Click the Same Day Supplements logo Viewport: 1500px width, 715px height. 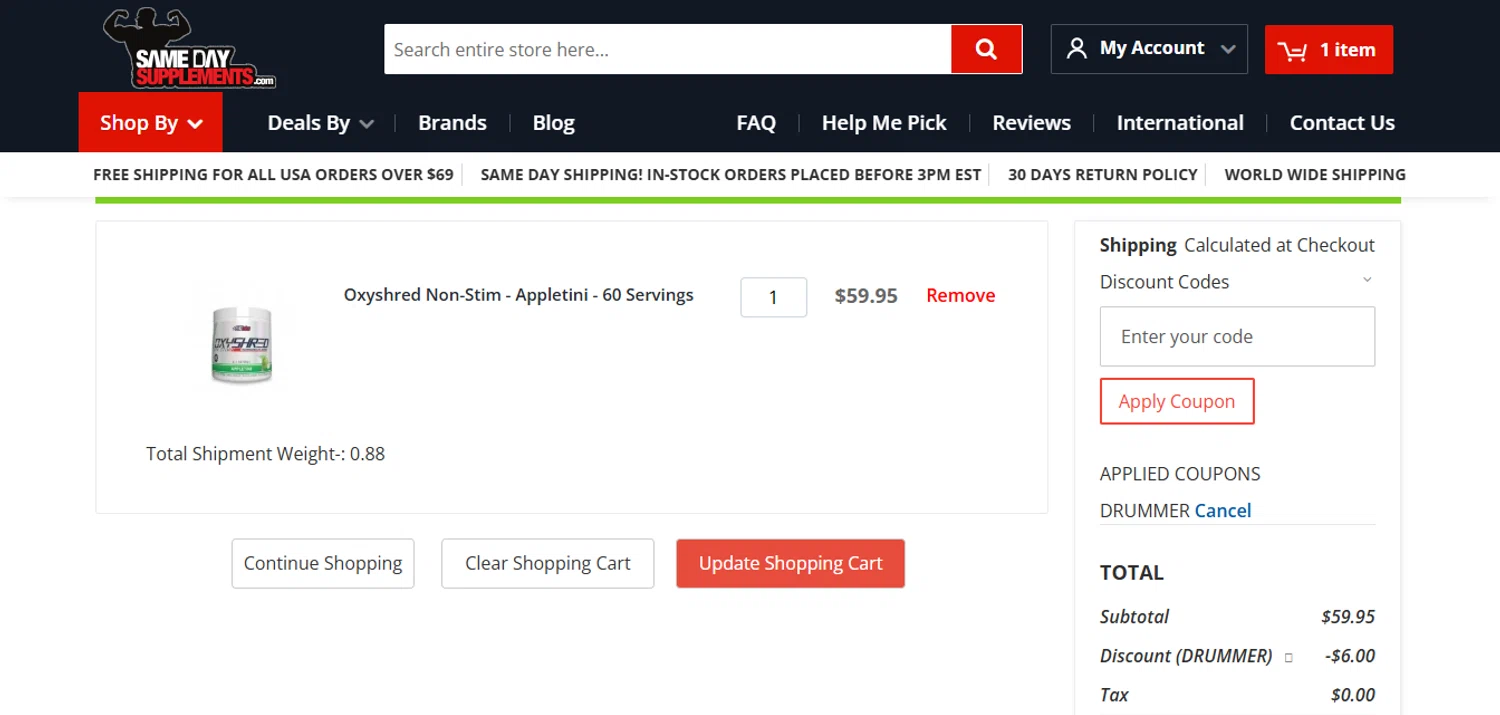click(189, 49)
